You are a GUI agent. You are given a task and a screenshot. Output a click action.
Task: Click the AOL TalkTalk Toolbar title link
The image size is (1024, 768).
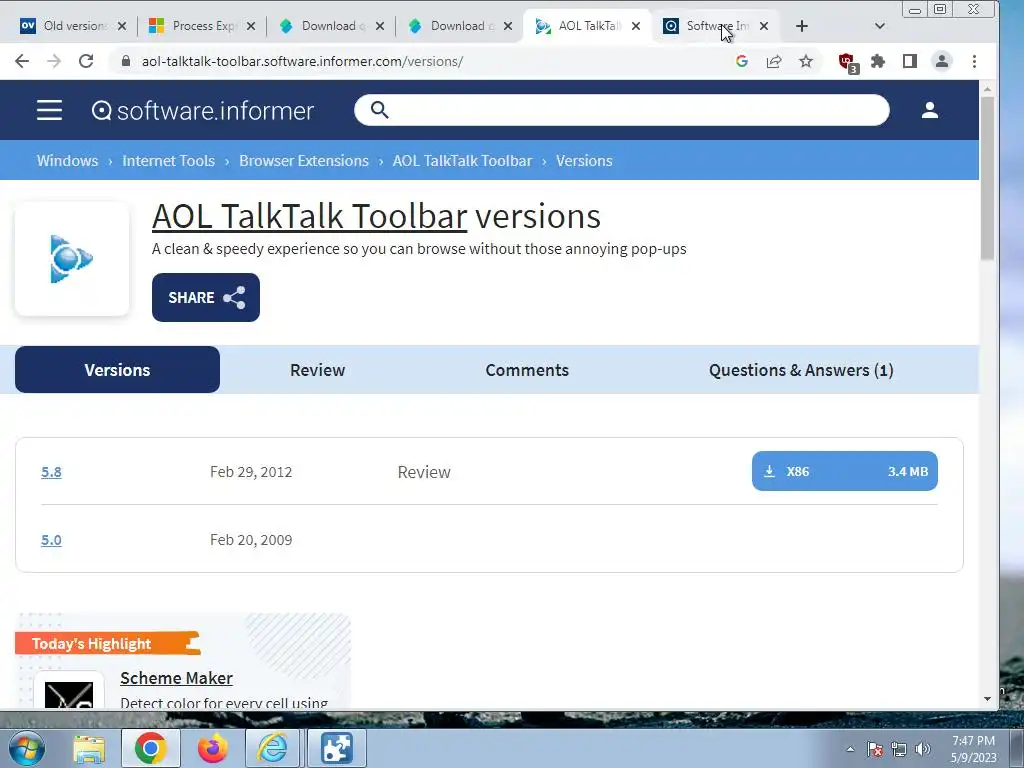coord(310,216)
